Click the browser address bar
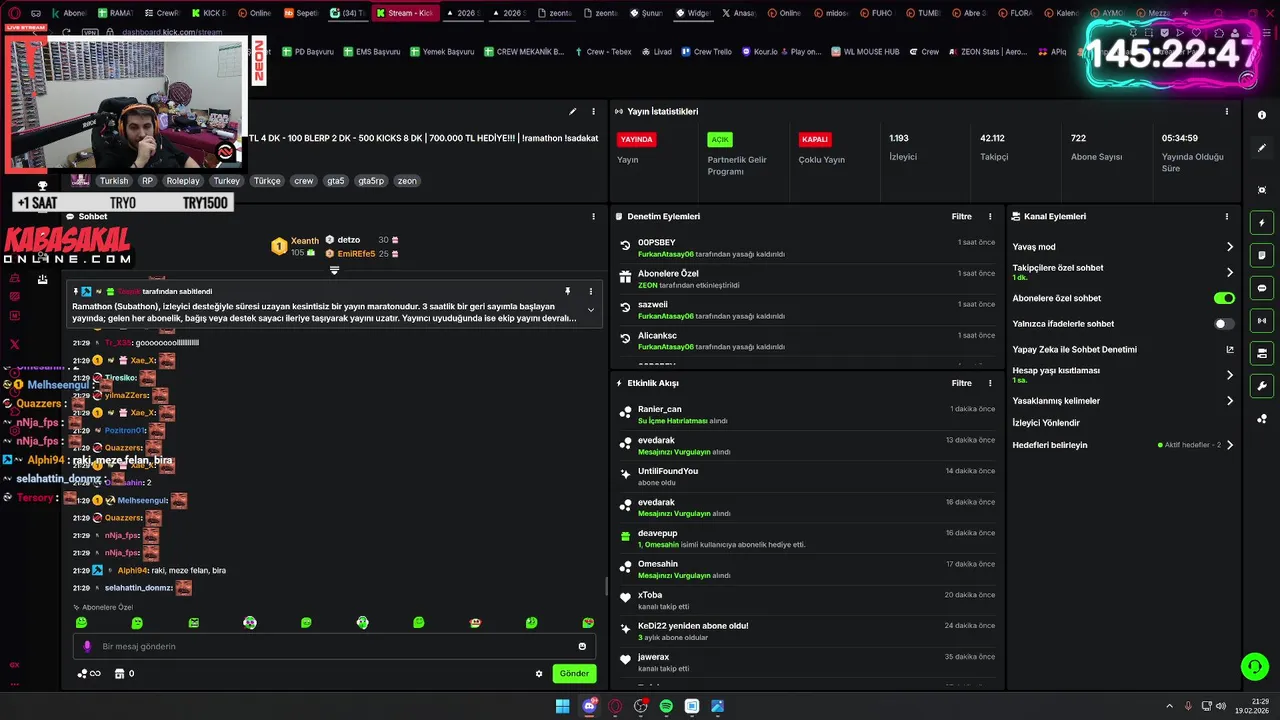1280x720 pixels. (172, 32)
